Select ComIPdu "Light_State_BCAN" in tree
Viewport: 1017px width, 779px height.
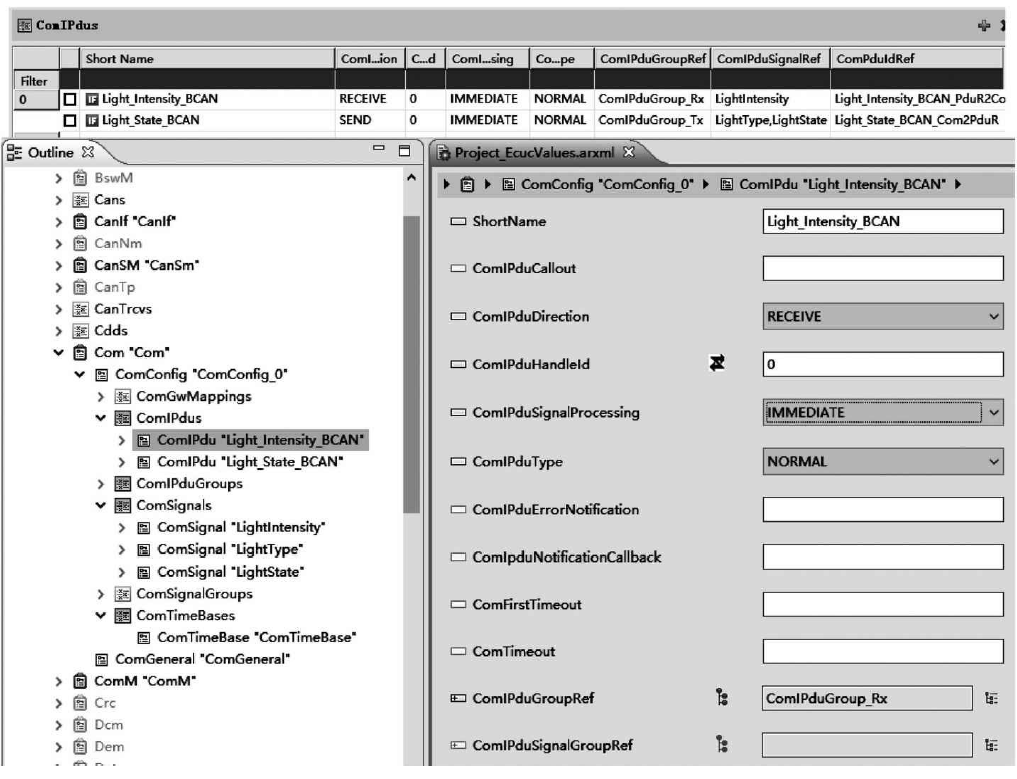(250, 462)
